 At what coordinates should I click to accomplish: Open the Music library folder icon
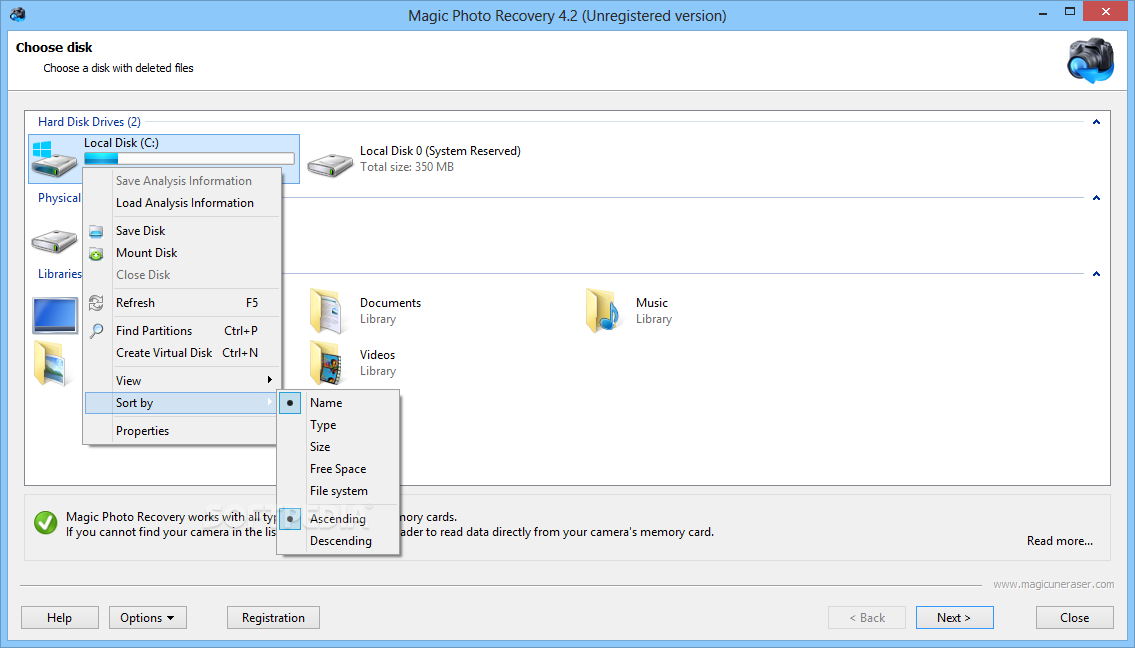coord(603,311)
